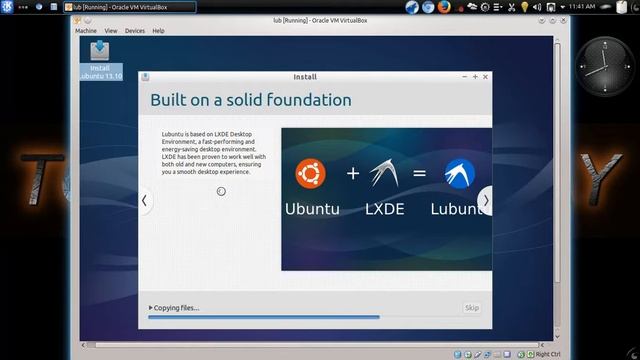640x360 pixels.
Task: Click the Right Ctrl host key label
Action: click(x=548, y=354)
